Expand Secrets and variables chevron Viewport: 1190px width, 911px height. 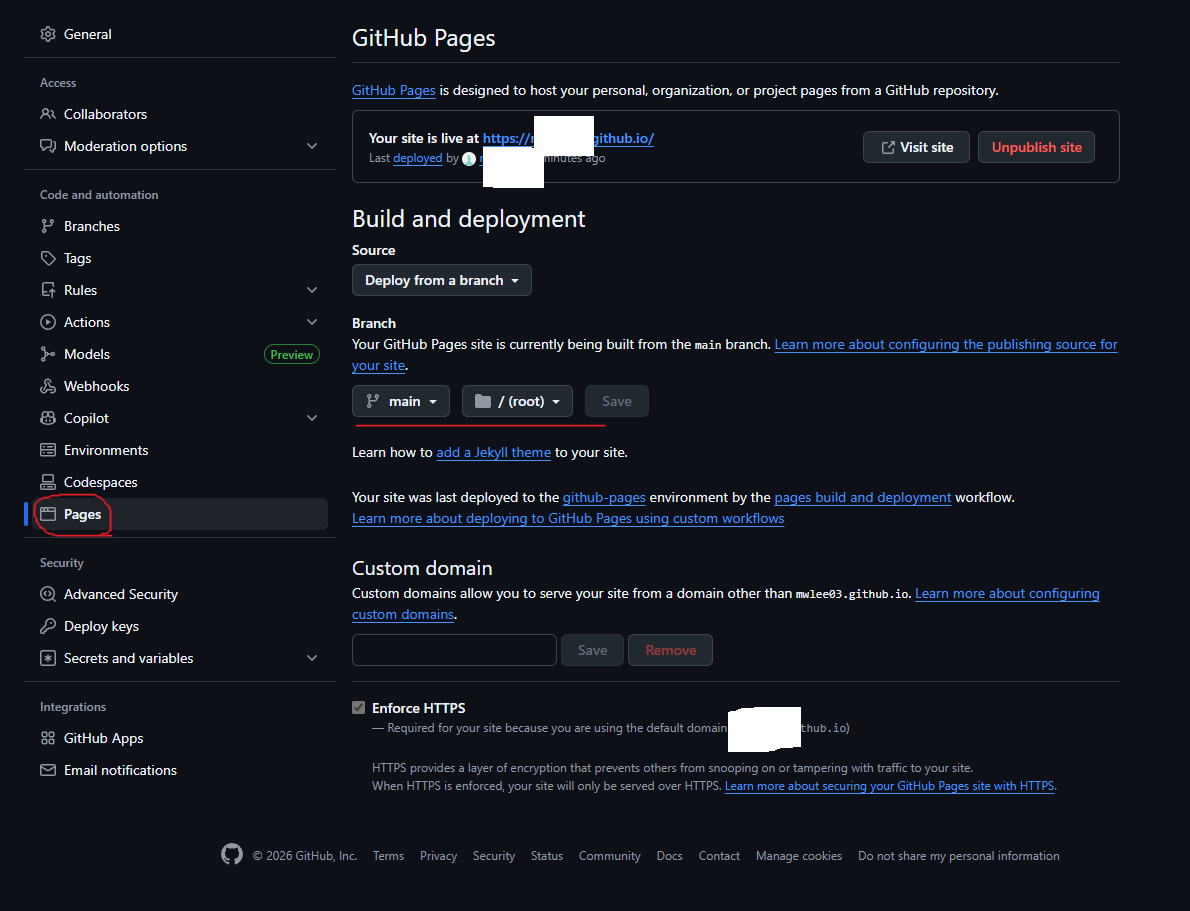(x=312, y=658)
